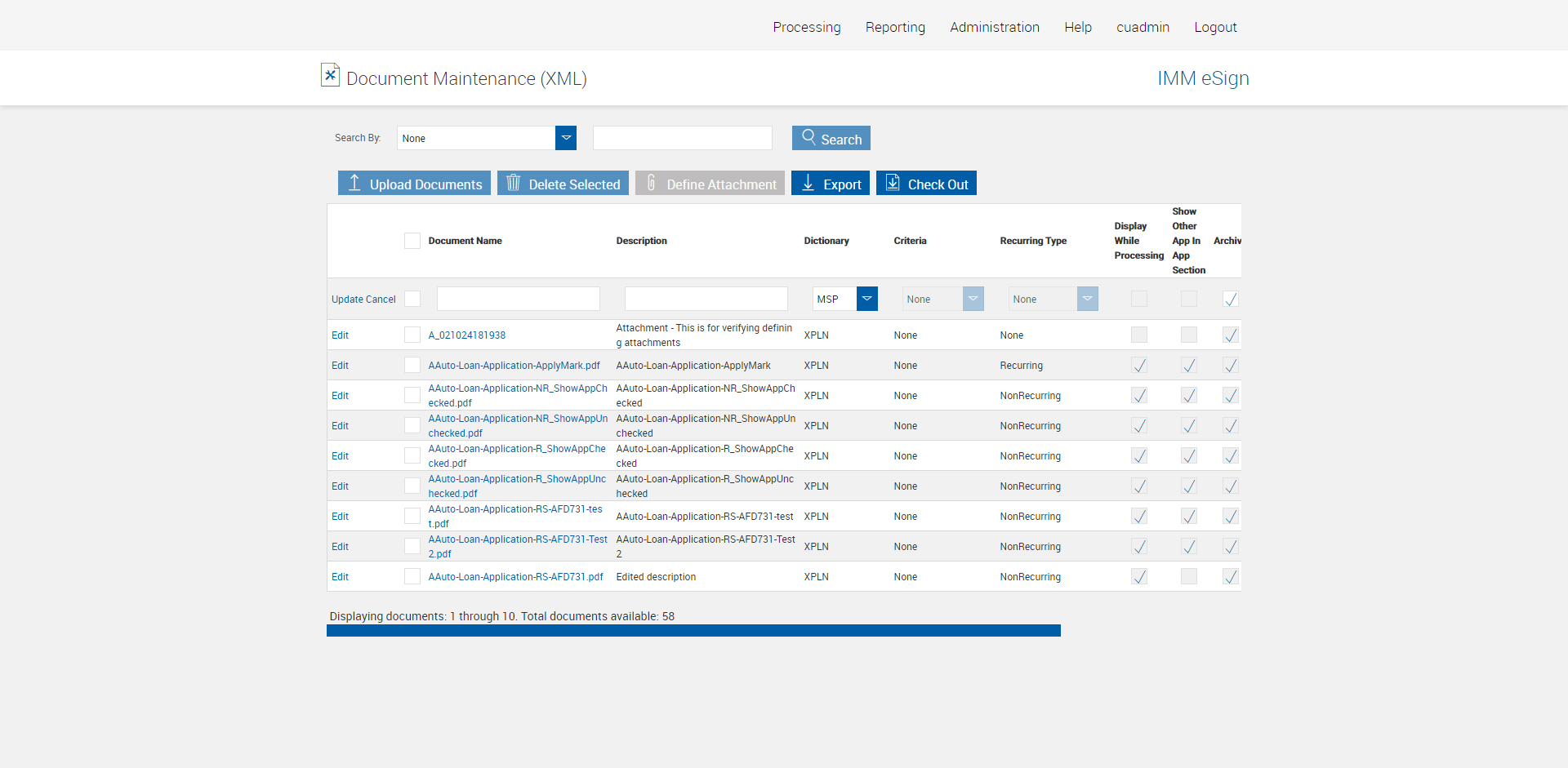
Task: Click the magnifier icon on Search button
Action: point(808,137)
